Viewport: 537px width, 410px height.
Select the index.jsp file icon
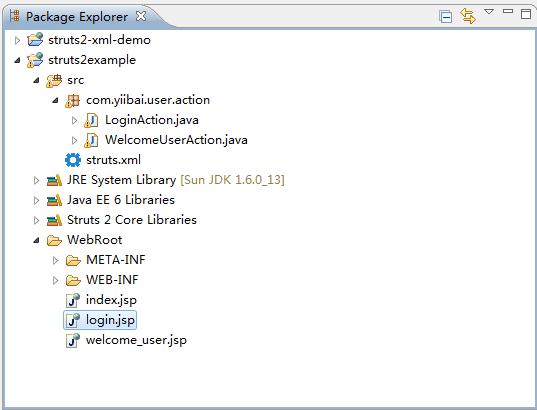(73, 300)
